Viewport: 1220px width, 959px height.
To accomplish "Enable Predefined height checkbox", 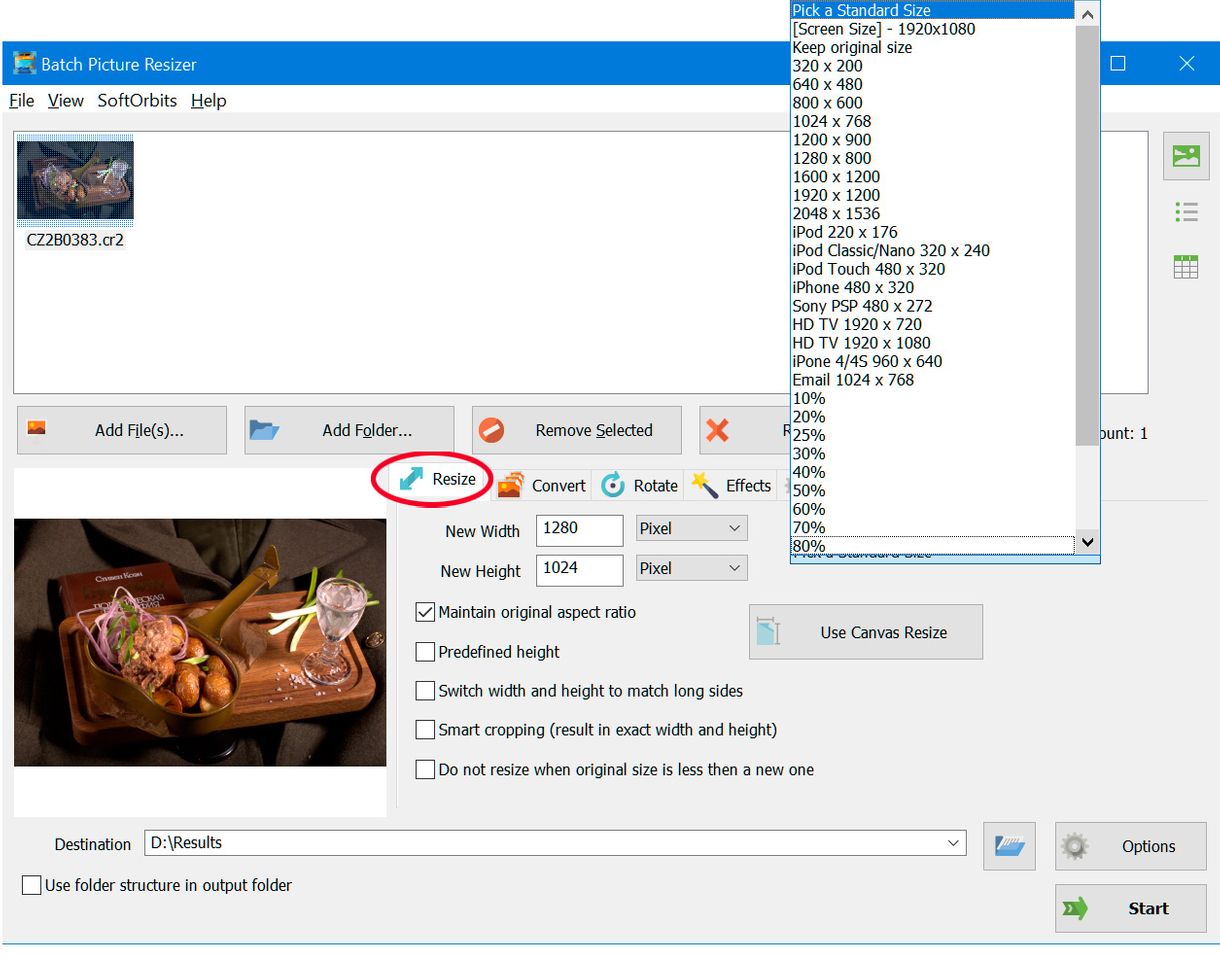I will coord(425,652).
